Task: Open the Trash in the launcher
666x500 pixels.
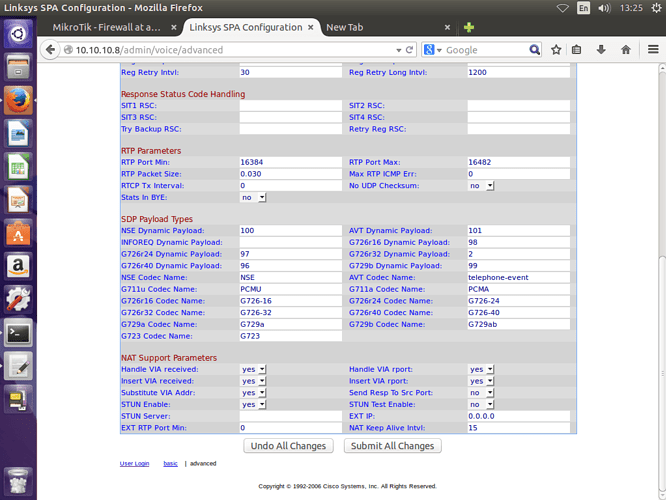Action: 18,481
